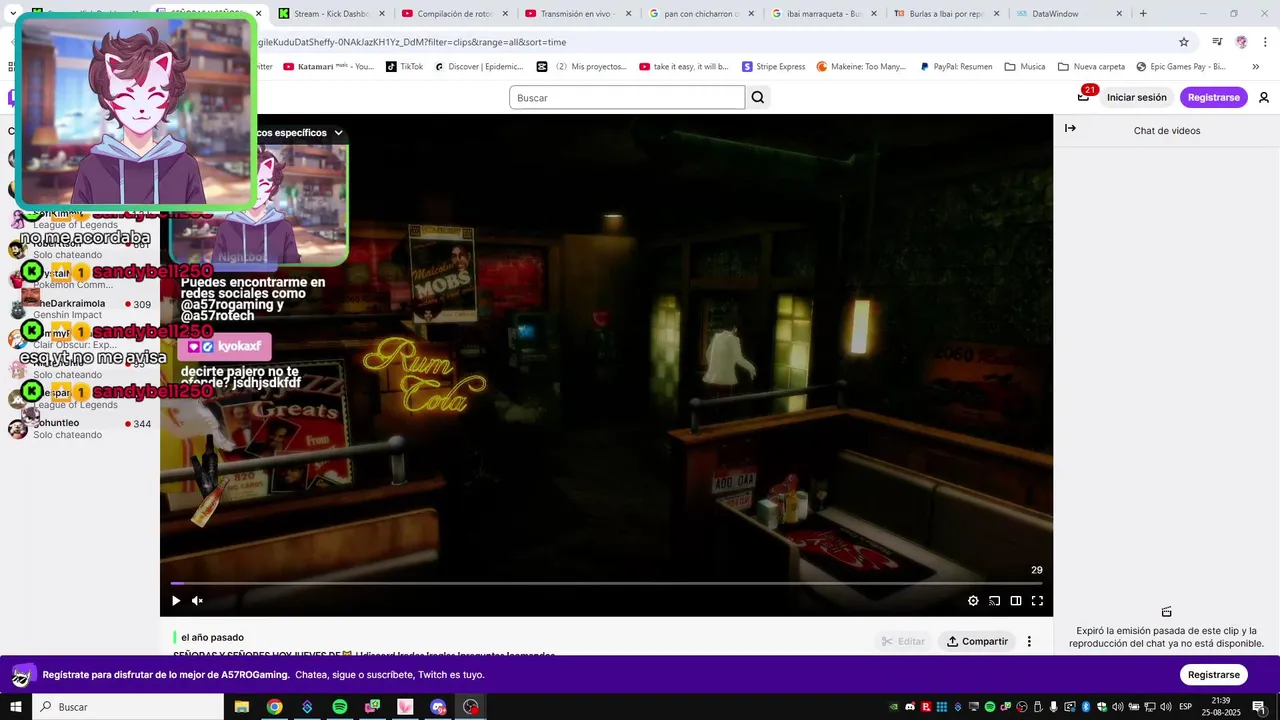The image size is (1280, 720).
Task: Open File Explorer from the taskbar
Action: click(x=241, y=707)
